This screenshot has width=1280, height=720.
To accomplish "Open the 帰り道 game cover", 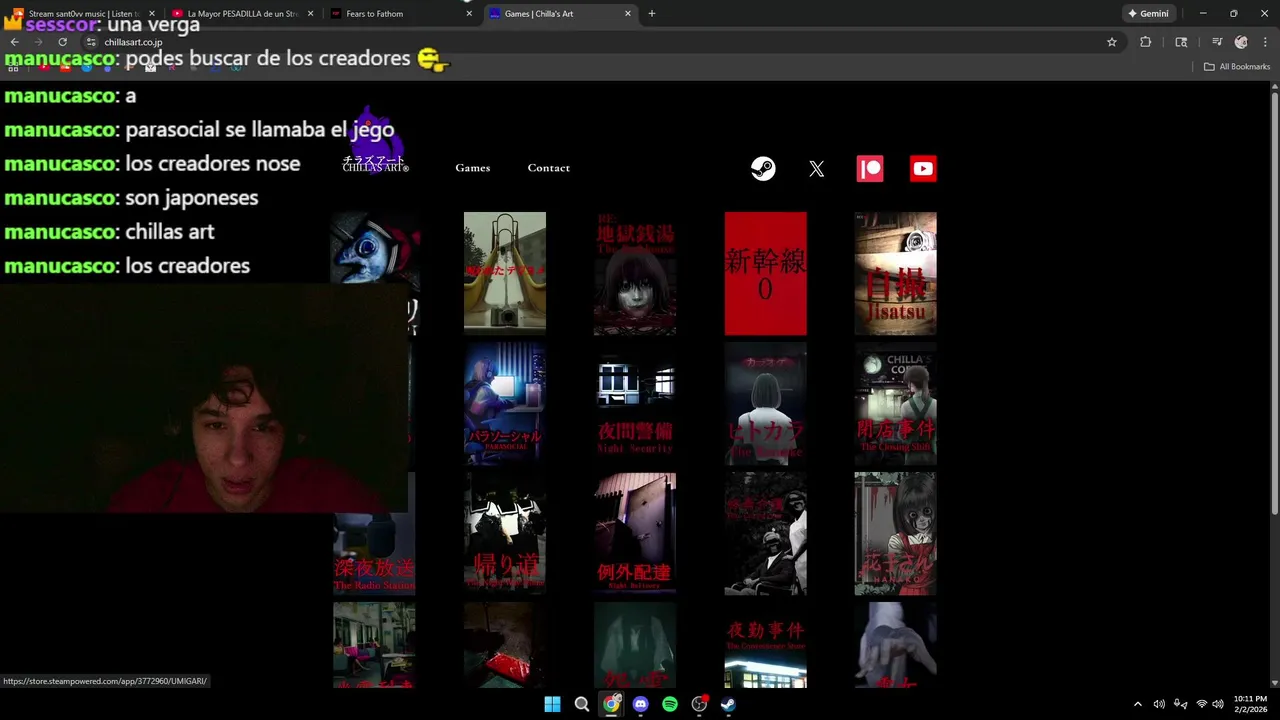I will pos(505,534).
